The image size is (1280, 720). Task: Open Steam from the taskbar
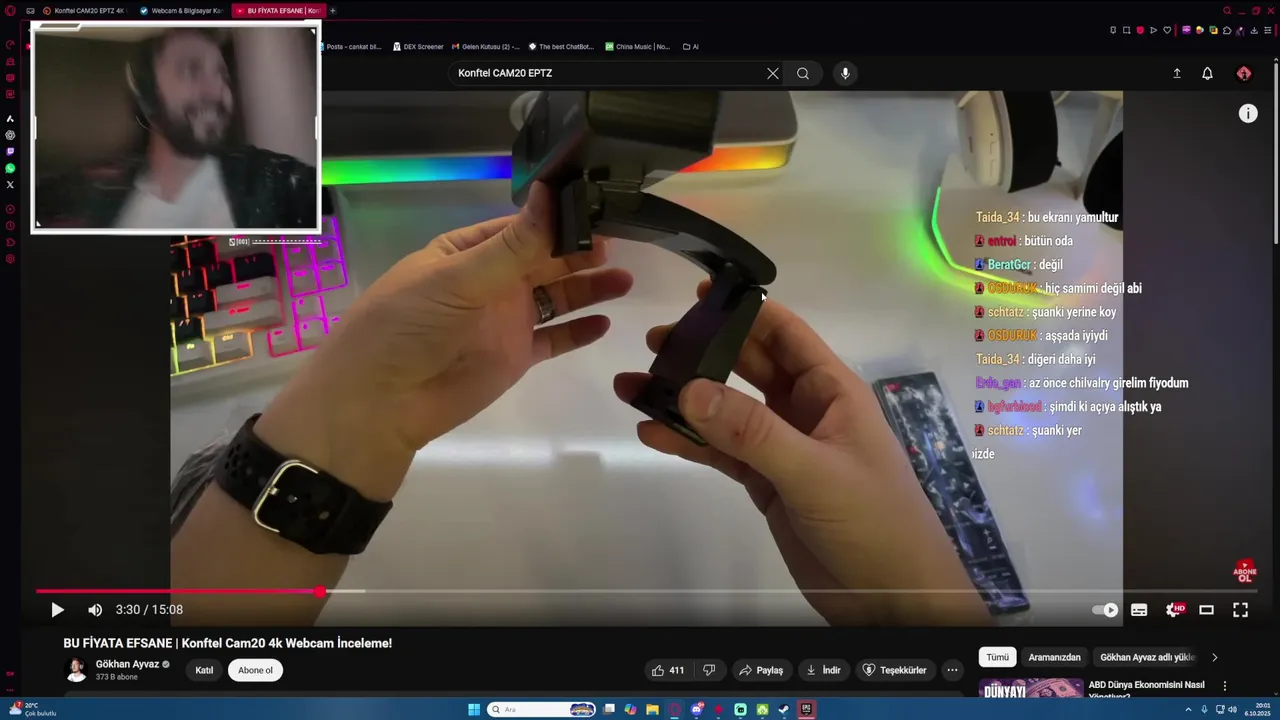pyautogui.click(x=784, y=710)
